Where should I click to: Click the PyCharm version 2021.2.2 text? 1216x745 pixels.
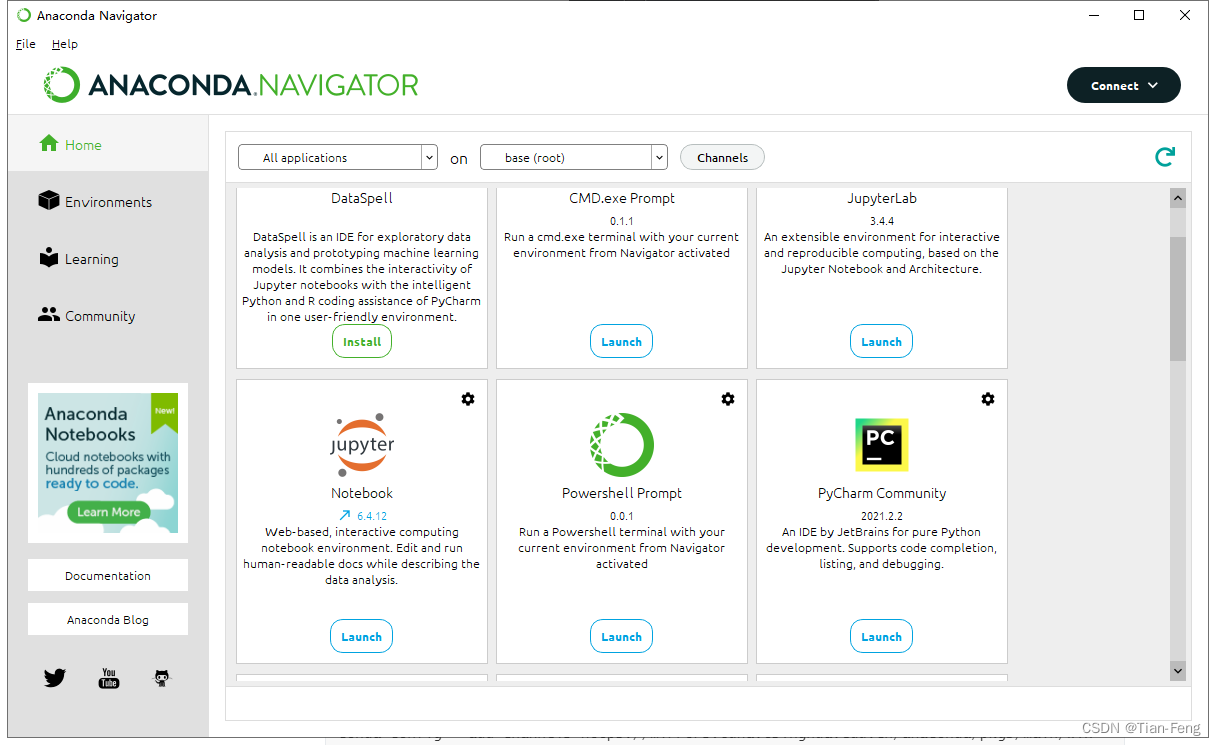click(882, 516)
